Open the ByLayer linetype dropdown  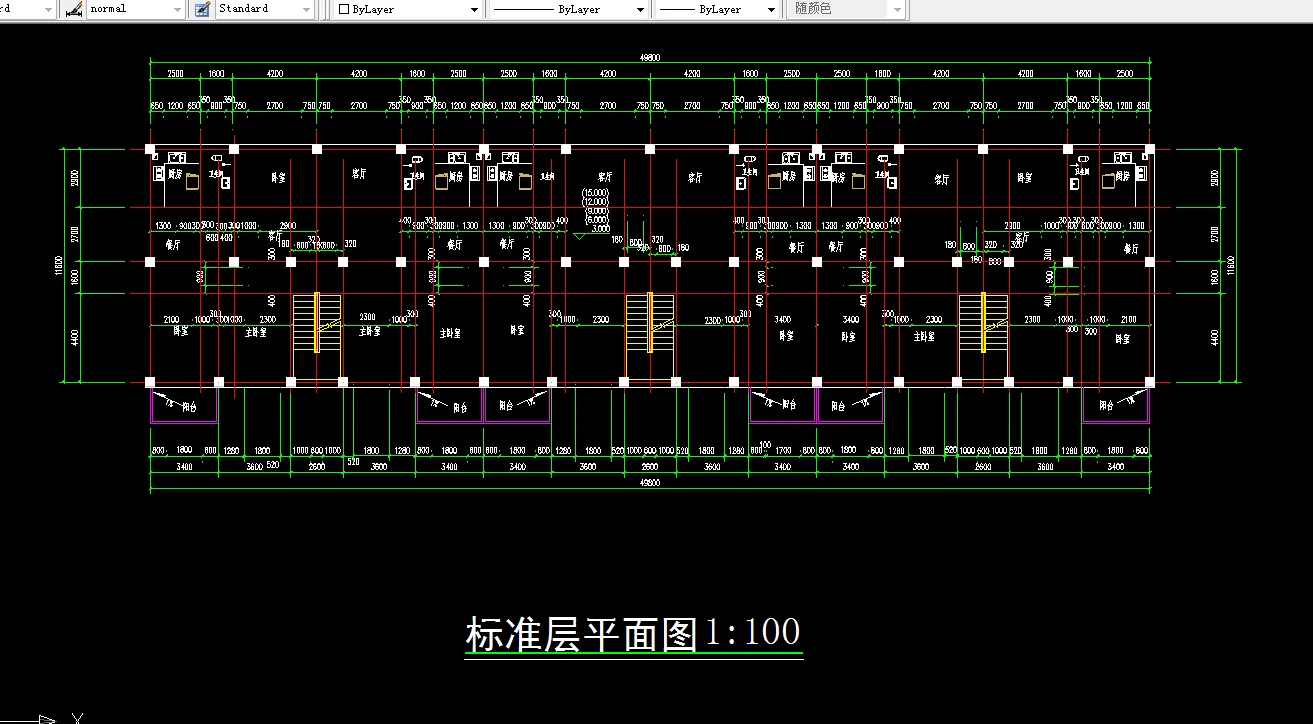coord(568,9)
